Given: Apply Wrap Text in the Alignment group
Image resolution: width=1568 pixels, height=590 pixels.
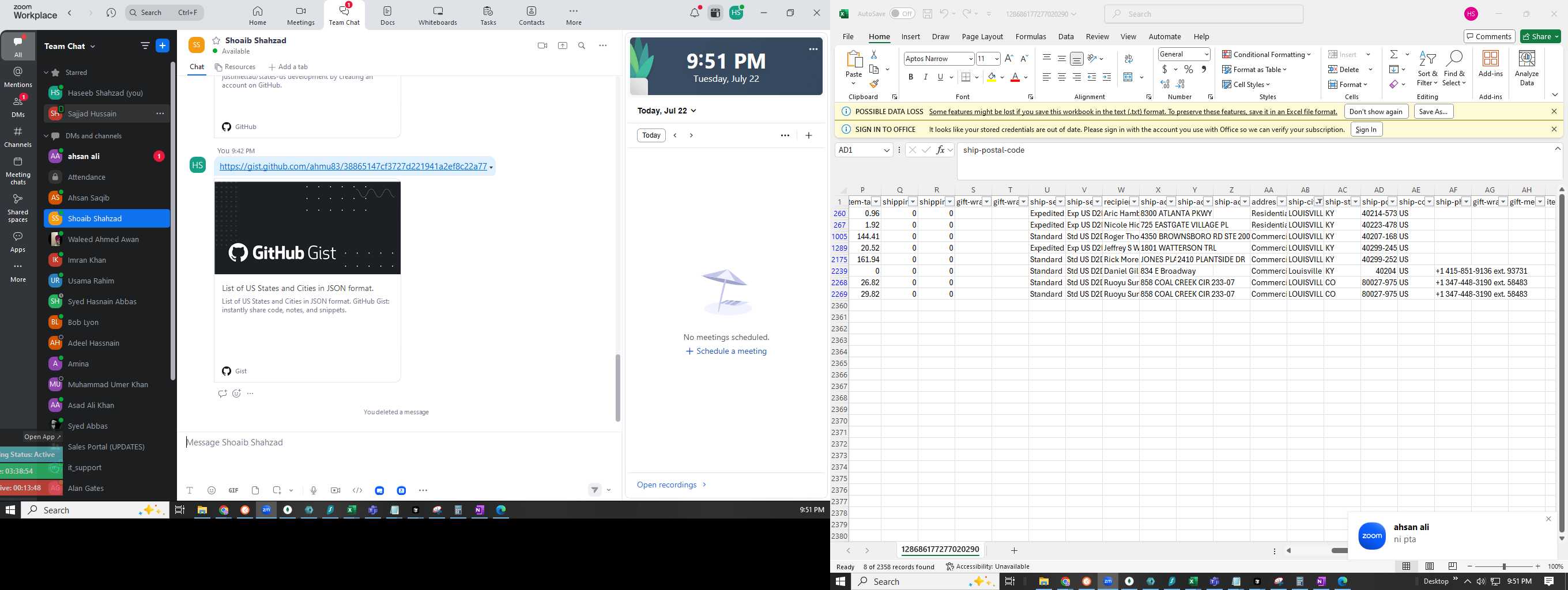Looking at the screenshot, I should point(1129,59).
